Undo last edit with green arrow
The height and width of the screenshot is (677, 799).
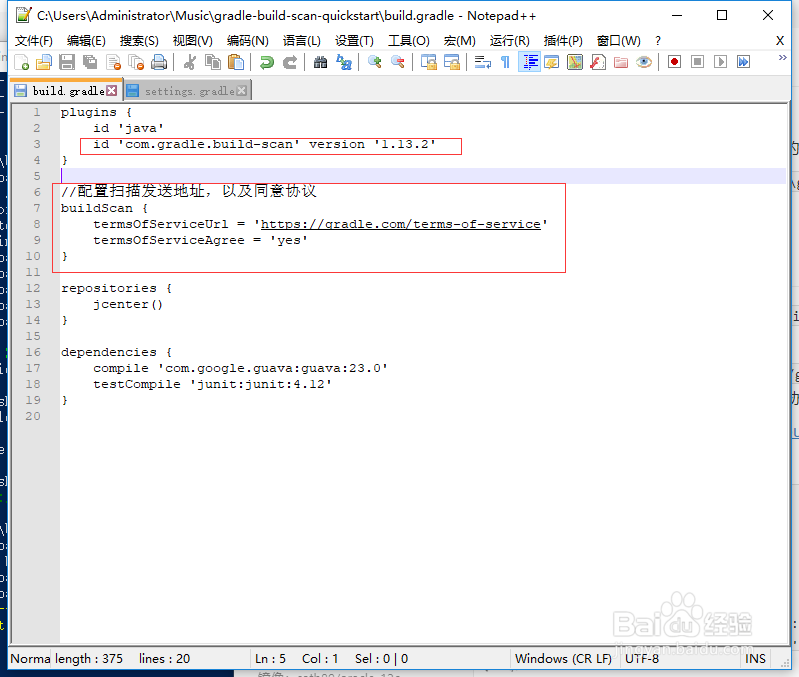267,62
